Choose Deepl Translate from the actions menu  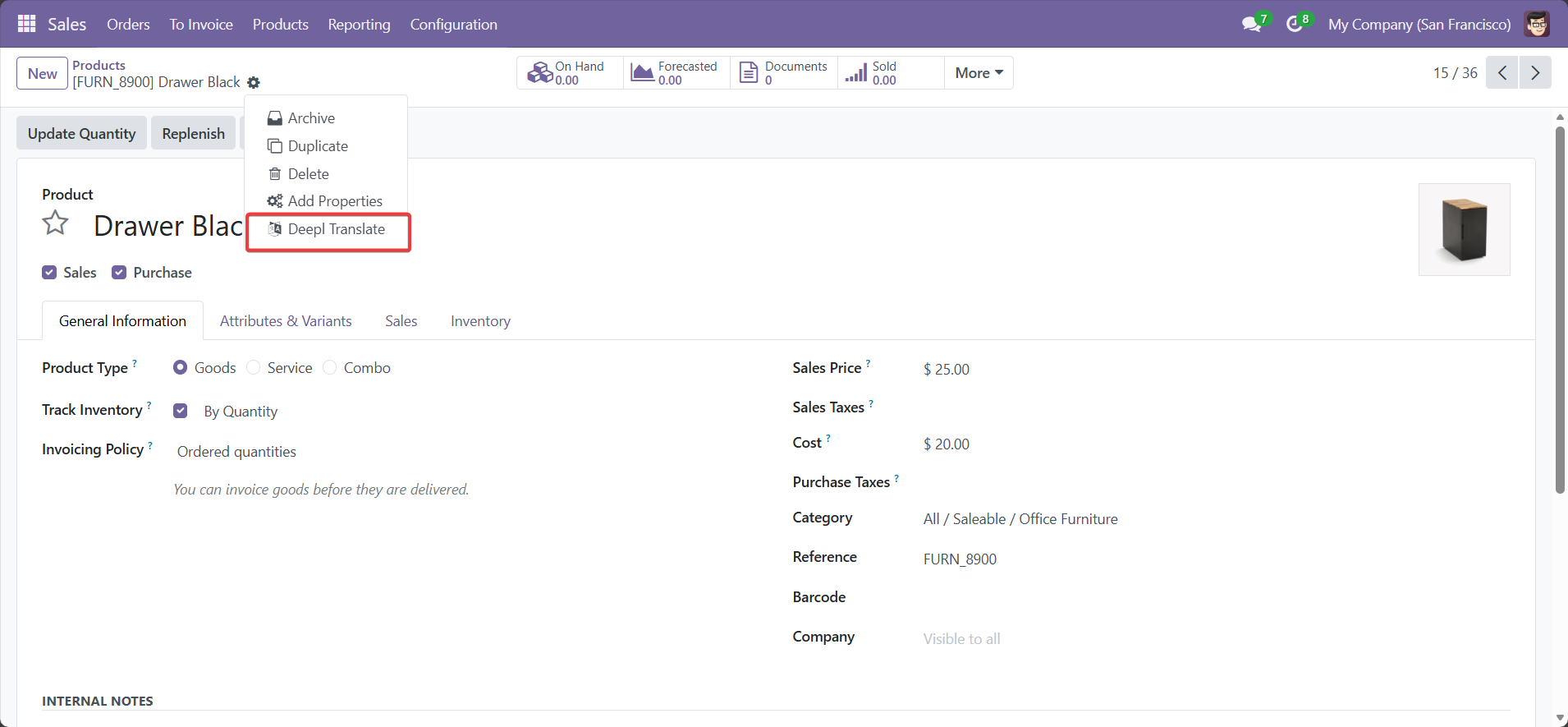(336, 229)
